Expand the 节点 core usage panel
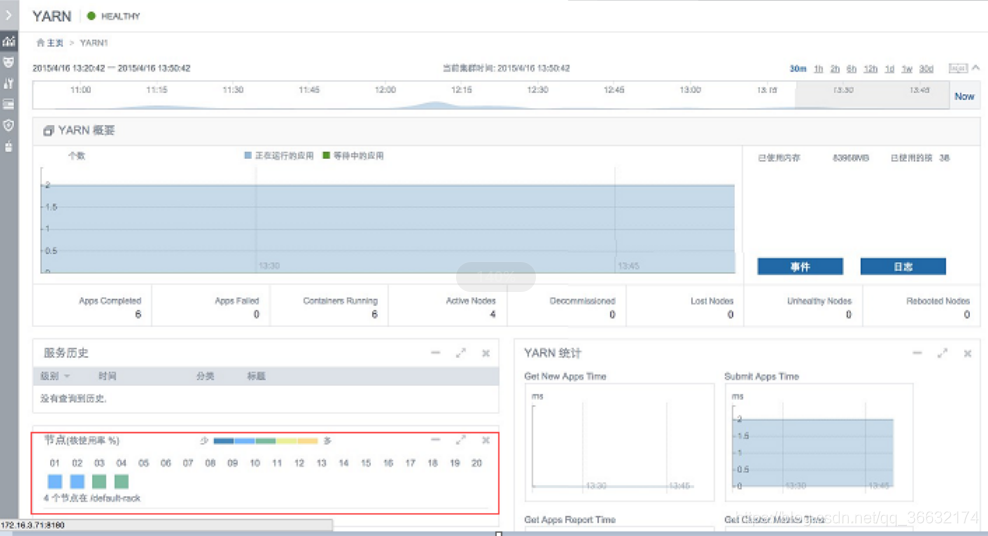Image resolution: width=988 pixels, height=536 pixels. point(461,440)
